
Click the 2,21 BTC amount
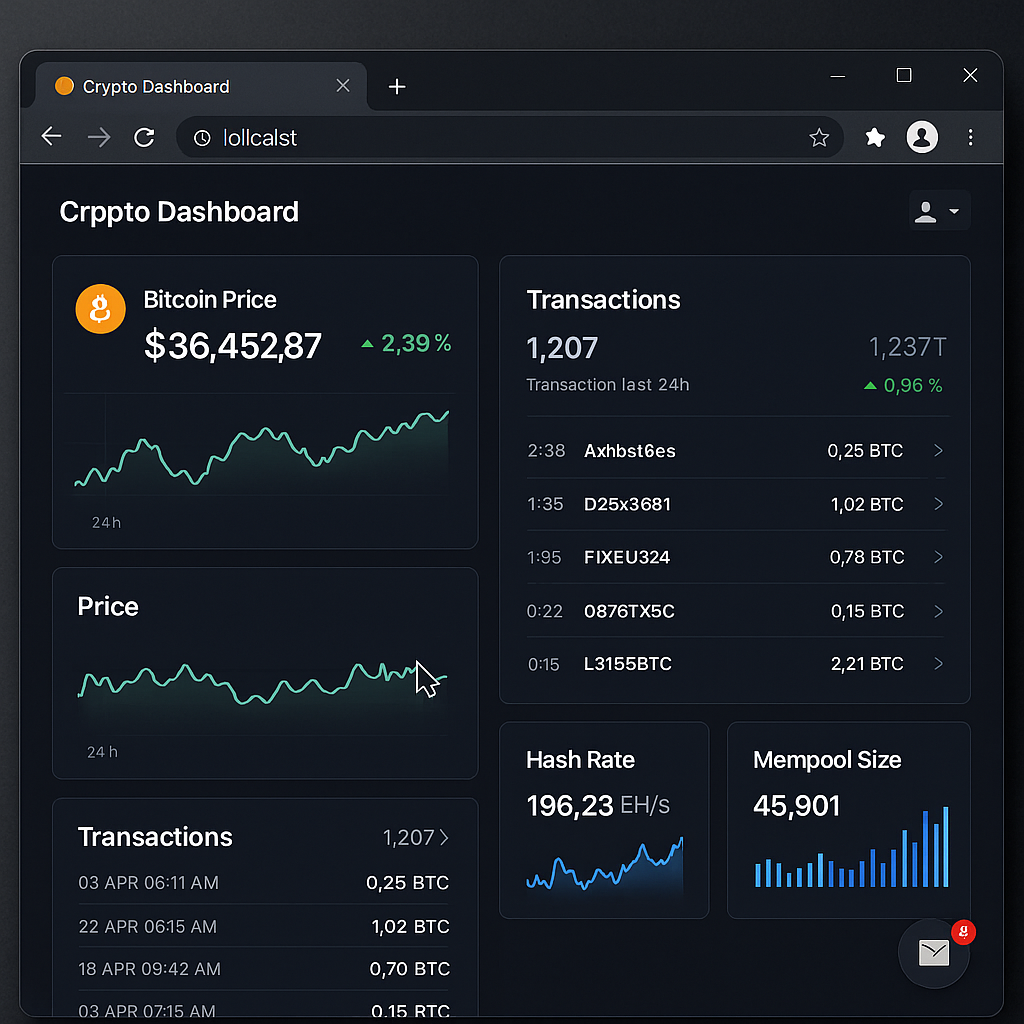click(867, 664)
